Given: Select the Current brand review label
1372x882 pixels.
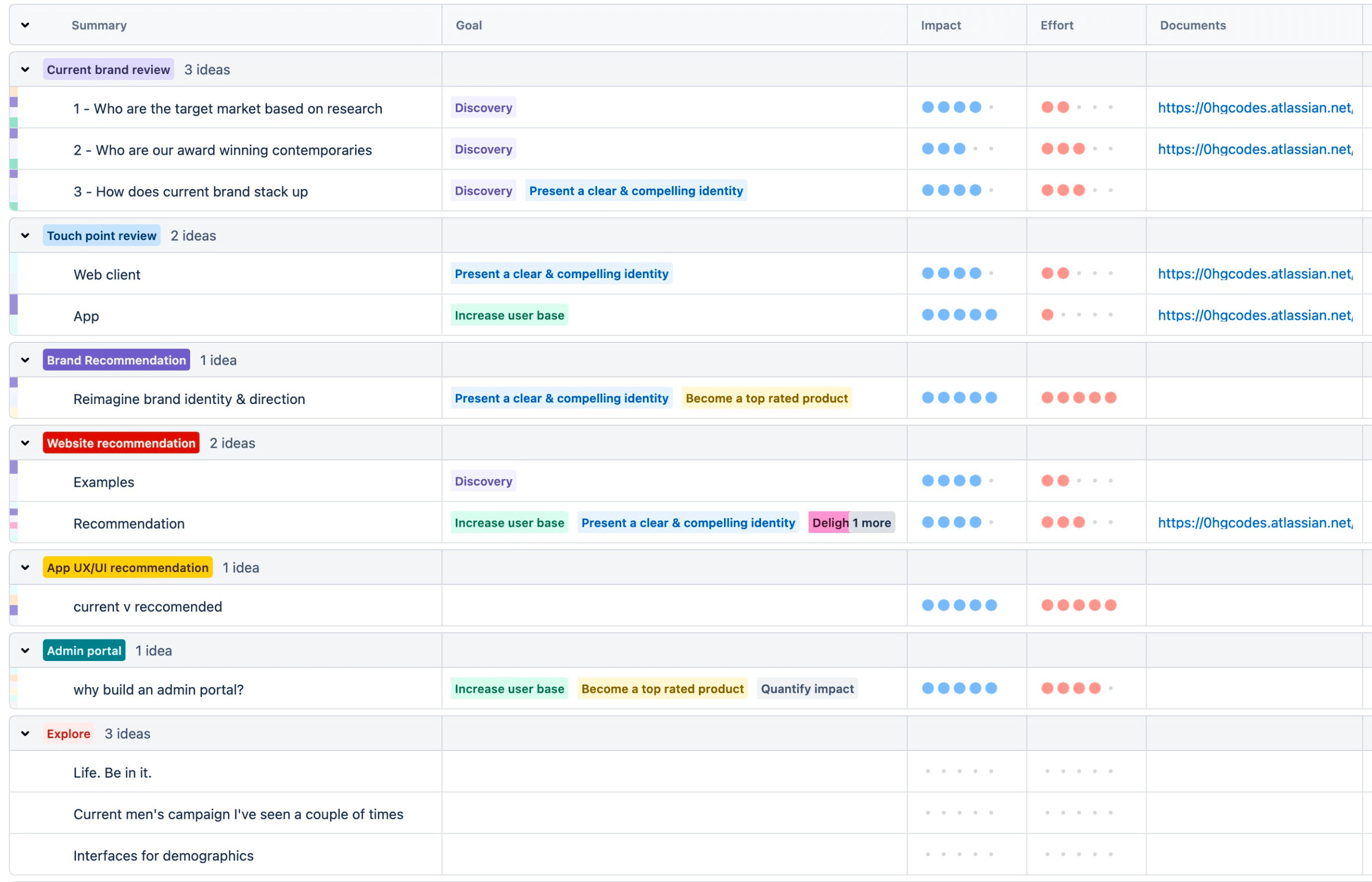Looking at the screenshot, I should [x=108, y=70].
